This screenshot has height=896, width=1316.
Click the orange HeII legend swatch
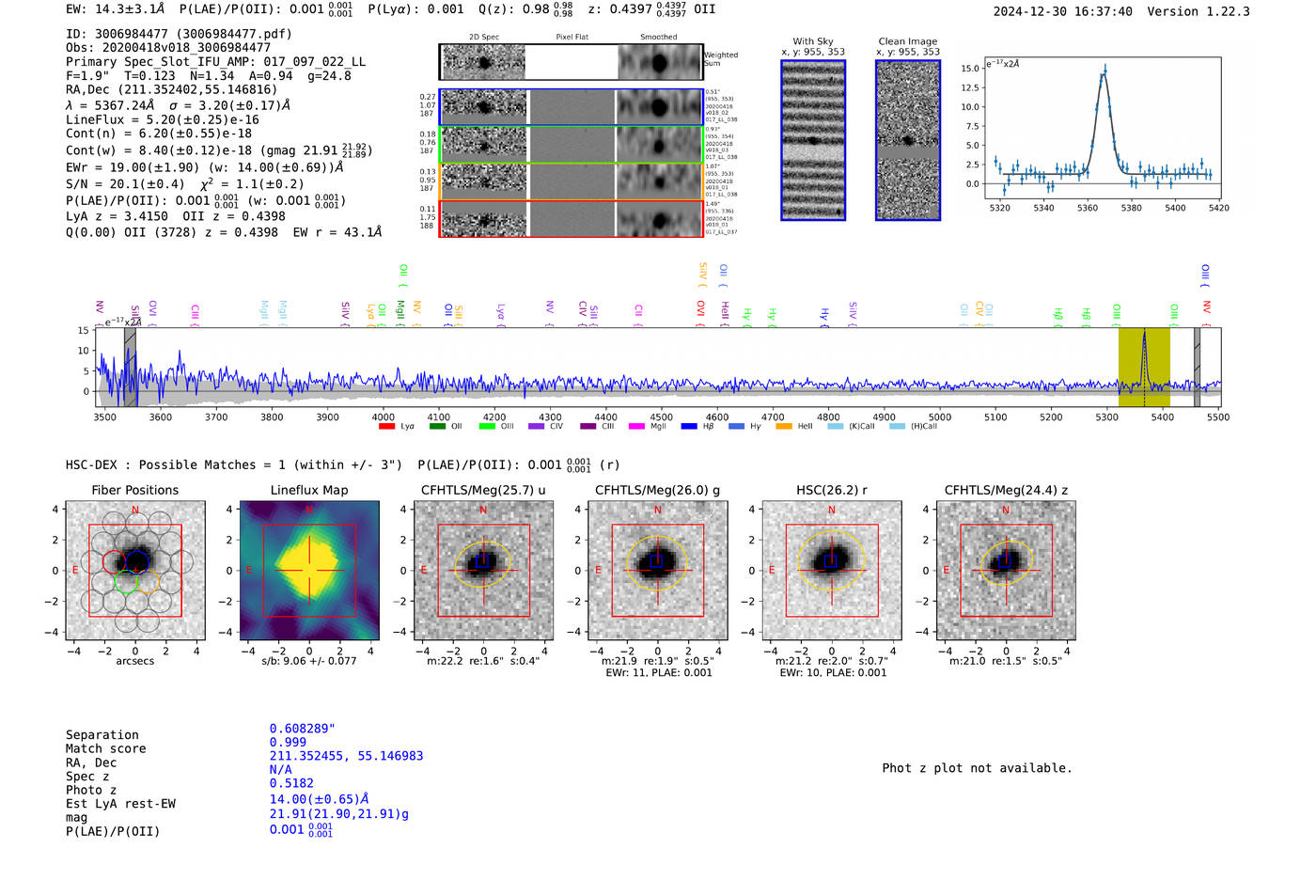click(x=783, y=426)
